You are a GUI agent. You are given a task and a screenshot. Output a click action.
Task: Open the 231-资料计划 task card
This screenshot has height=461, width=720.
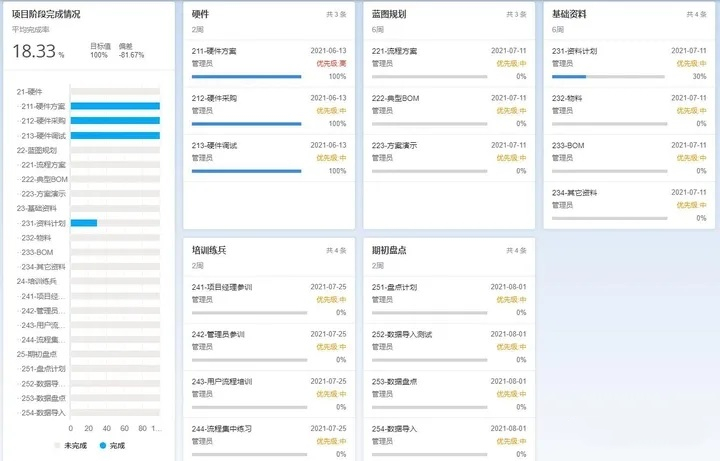point(629,62)
